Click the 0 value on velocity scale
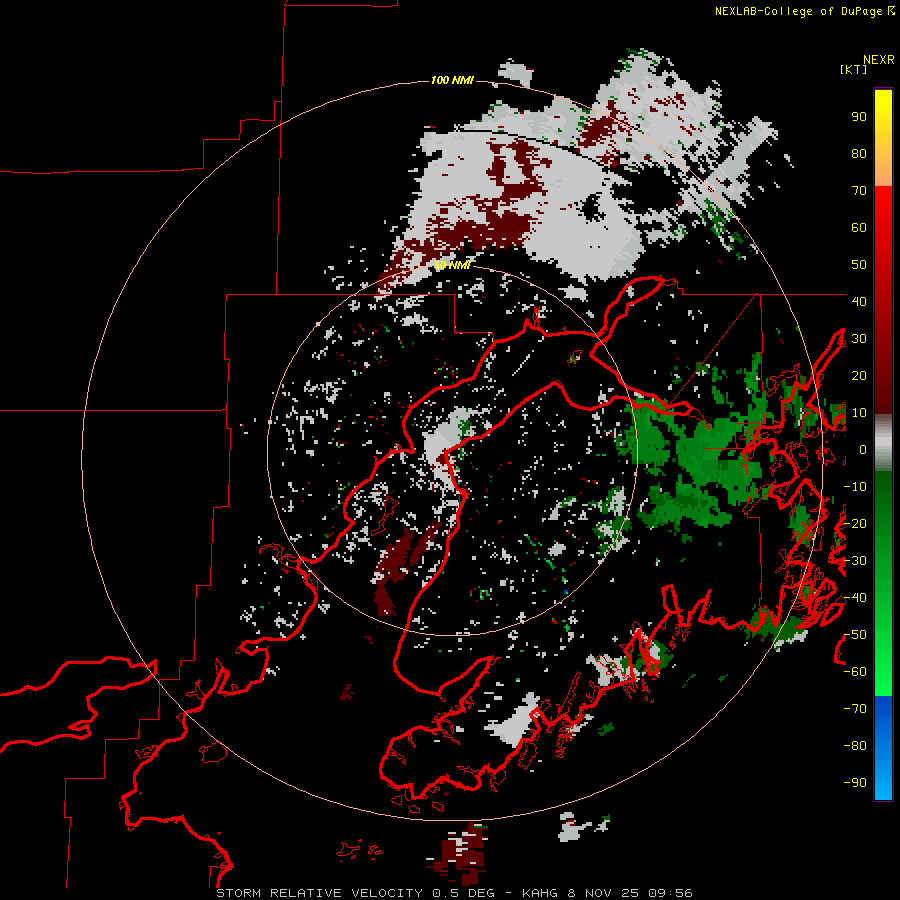900x900 pixels. click(863, 450)
